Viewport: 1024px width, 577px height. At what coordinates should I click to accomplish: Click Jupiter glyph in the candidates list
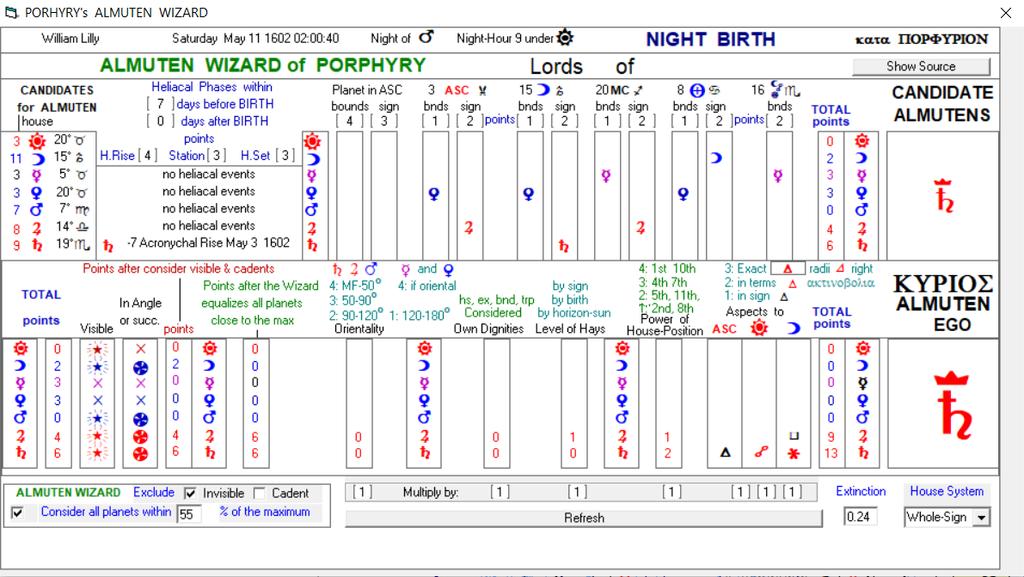point(37,228)
